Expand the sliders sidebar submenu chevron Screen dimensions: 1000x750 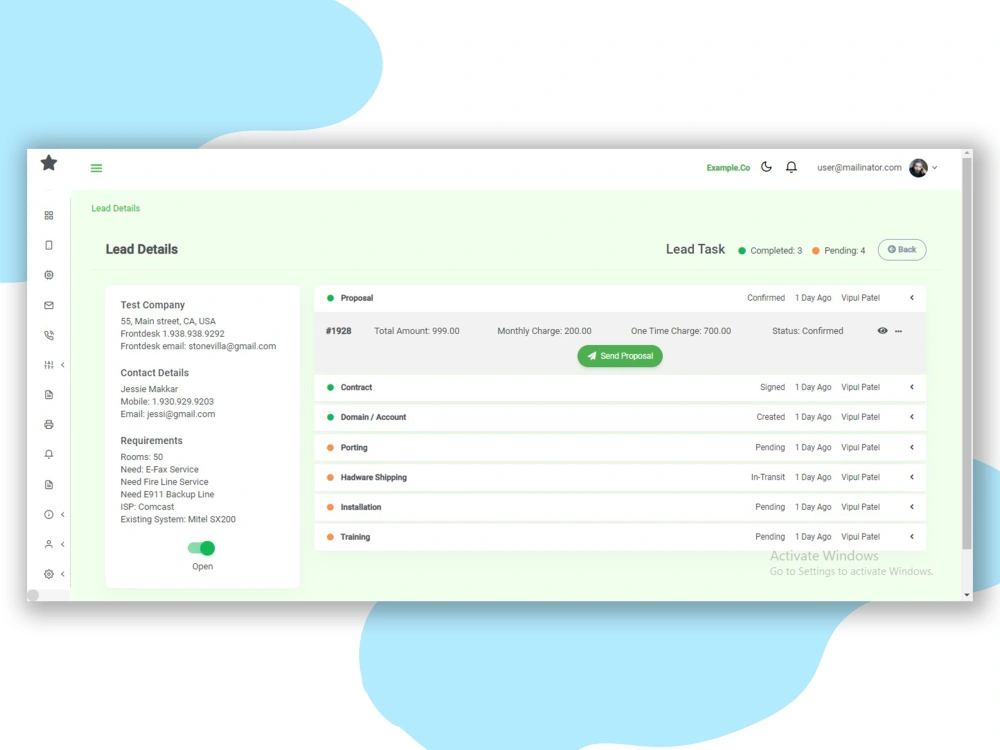pyautogui.click(x=62, y=365)
